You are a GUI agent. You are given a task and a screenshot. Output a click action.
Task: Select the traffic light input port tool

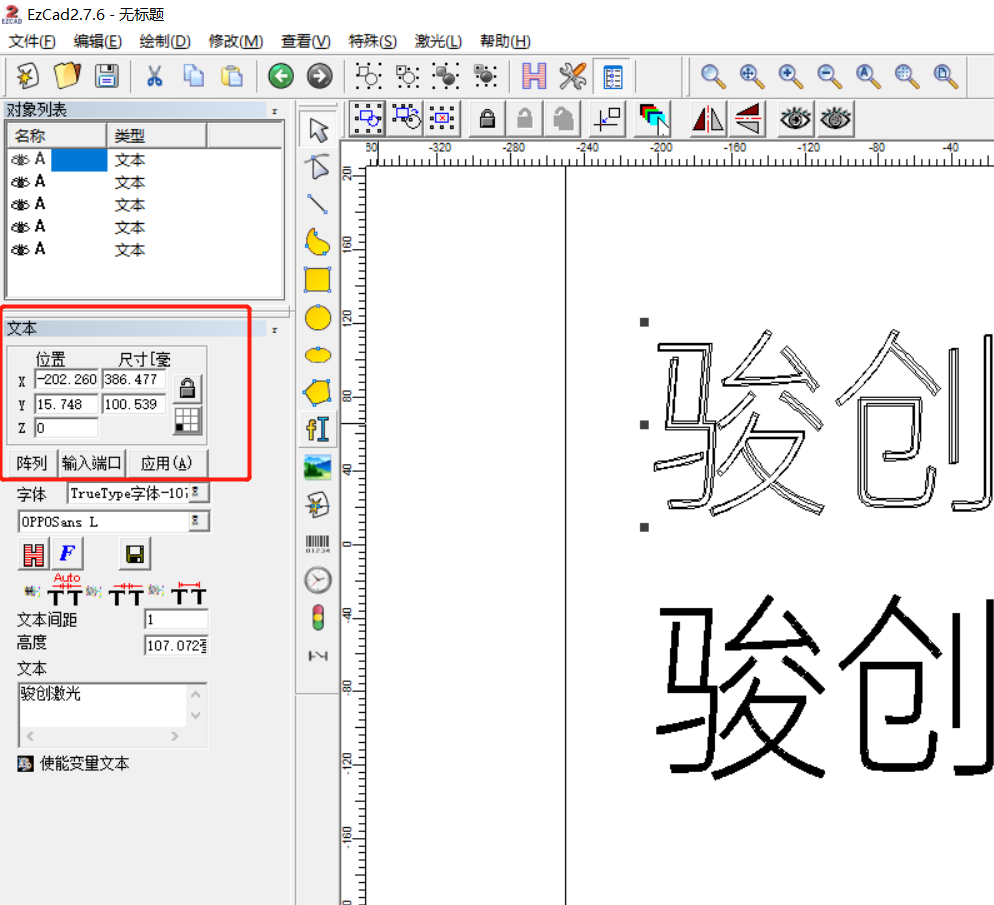(x=318, y=618)
